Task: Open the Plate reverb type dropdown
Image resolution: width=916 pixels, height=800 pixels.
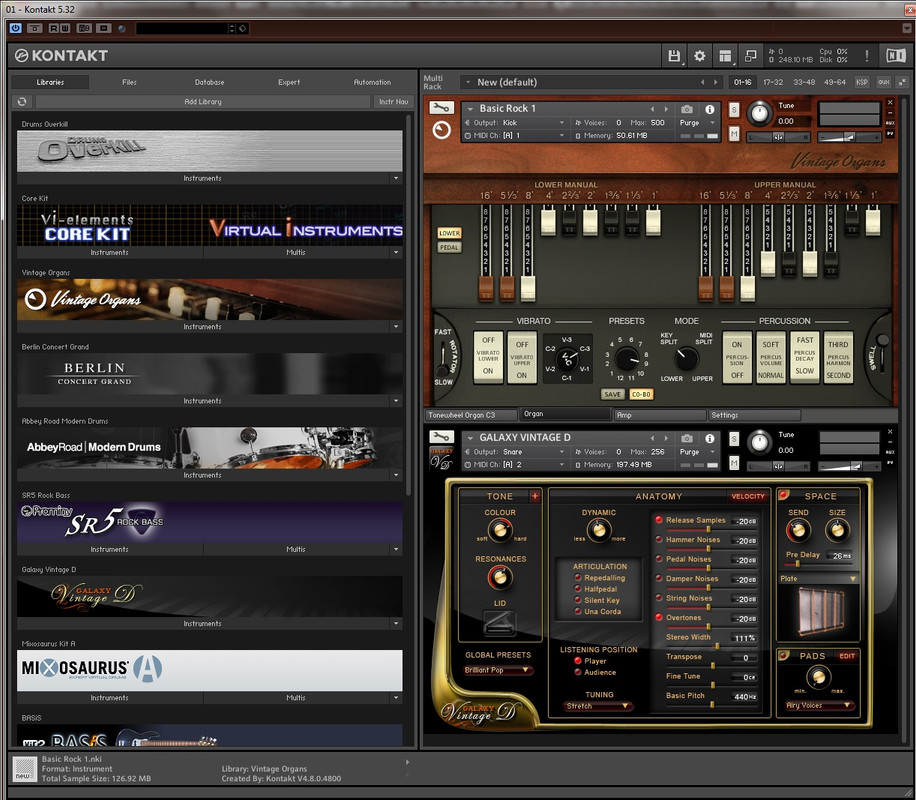Action: [x=818, y=579]
